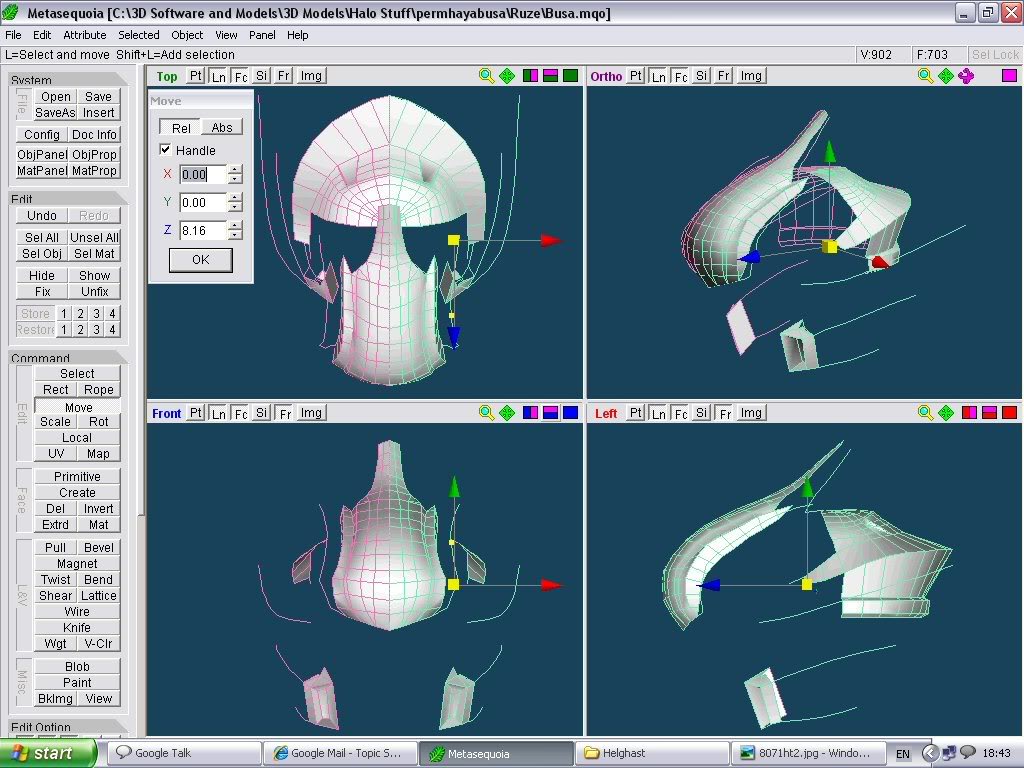Viewport: 1024px width, 768px height.
Task: Click the purple rotate icon in Ortho view
Action: 966,76
